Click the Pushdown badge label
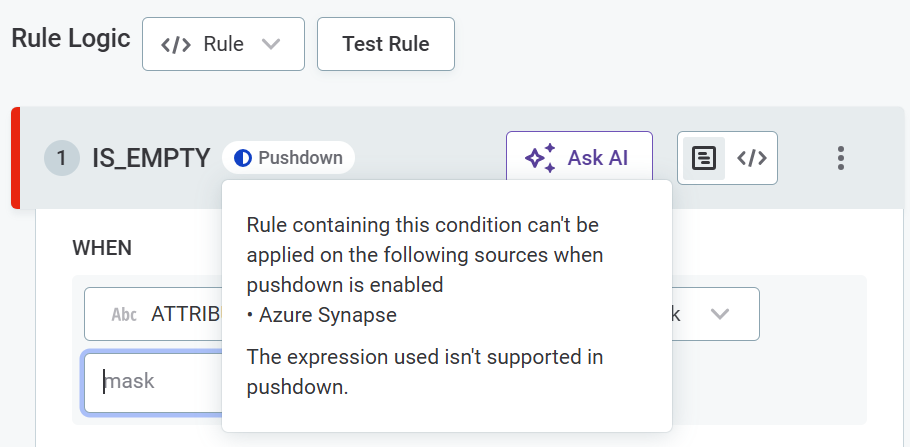 tap(300, 158)
